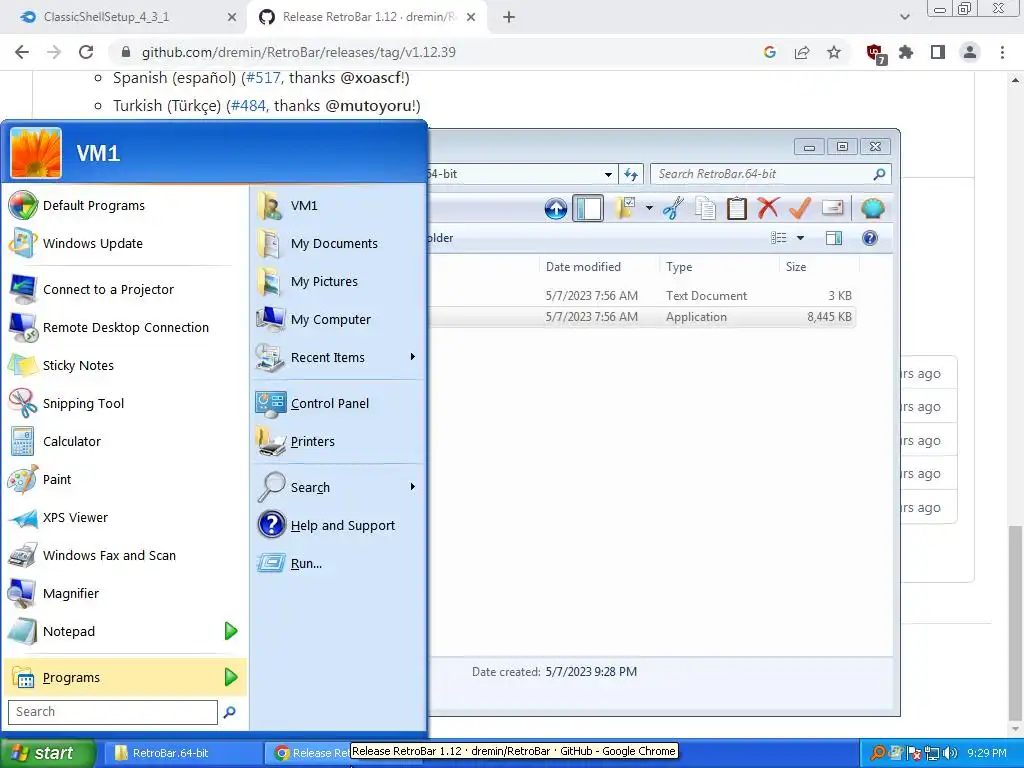The width and height of the screenshot is (1024, 768).
Task: Open Help and Support
Action: click(x=338, y=525)
